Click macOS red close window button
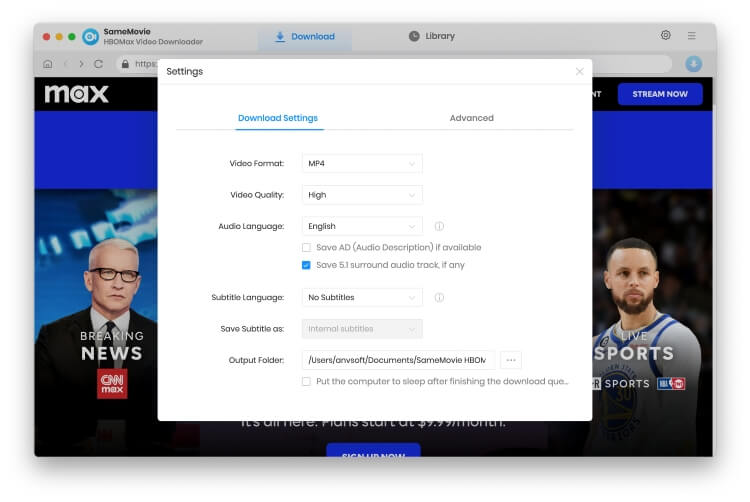Viewport: 750px width, 502px height. click(46, 37)
